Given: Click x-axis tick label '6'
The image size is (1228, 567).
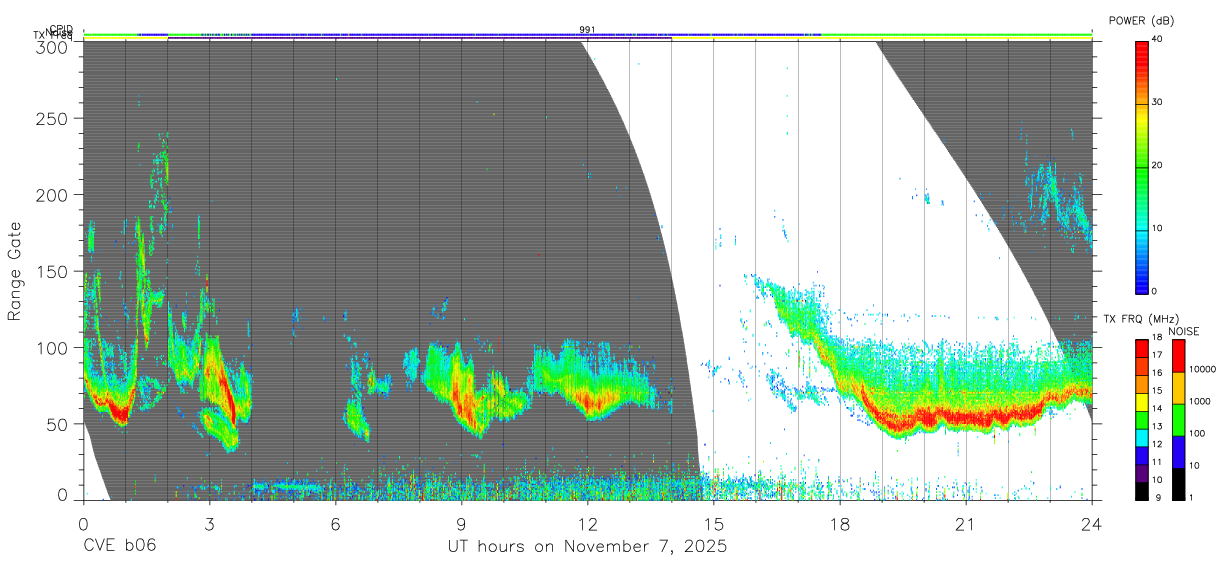Looking at the screenshot, I should click(335, 523).
